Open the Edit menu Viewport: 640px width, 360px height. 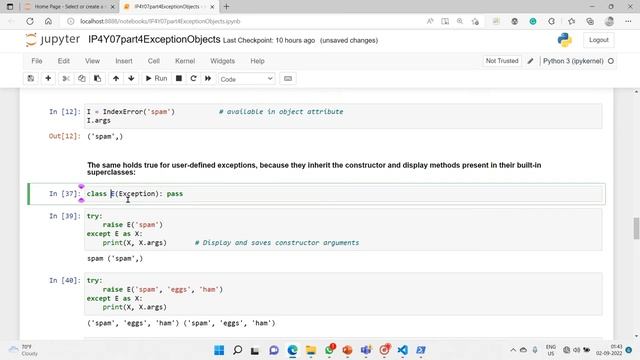64,61
